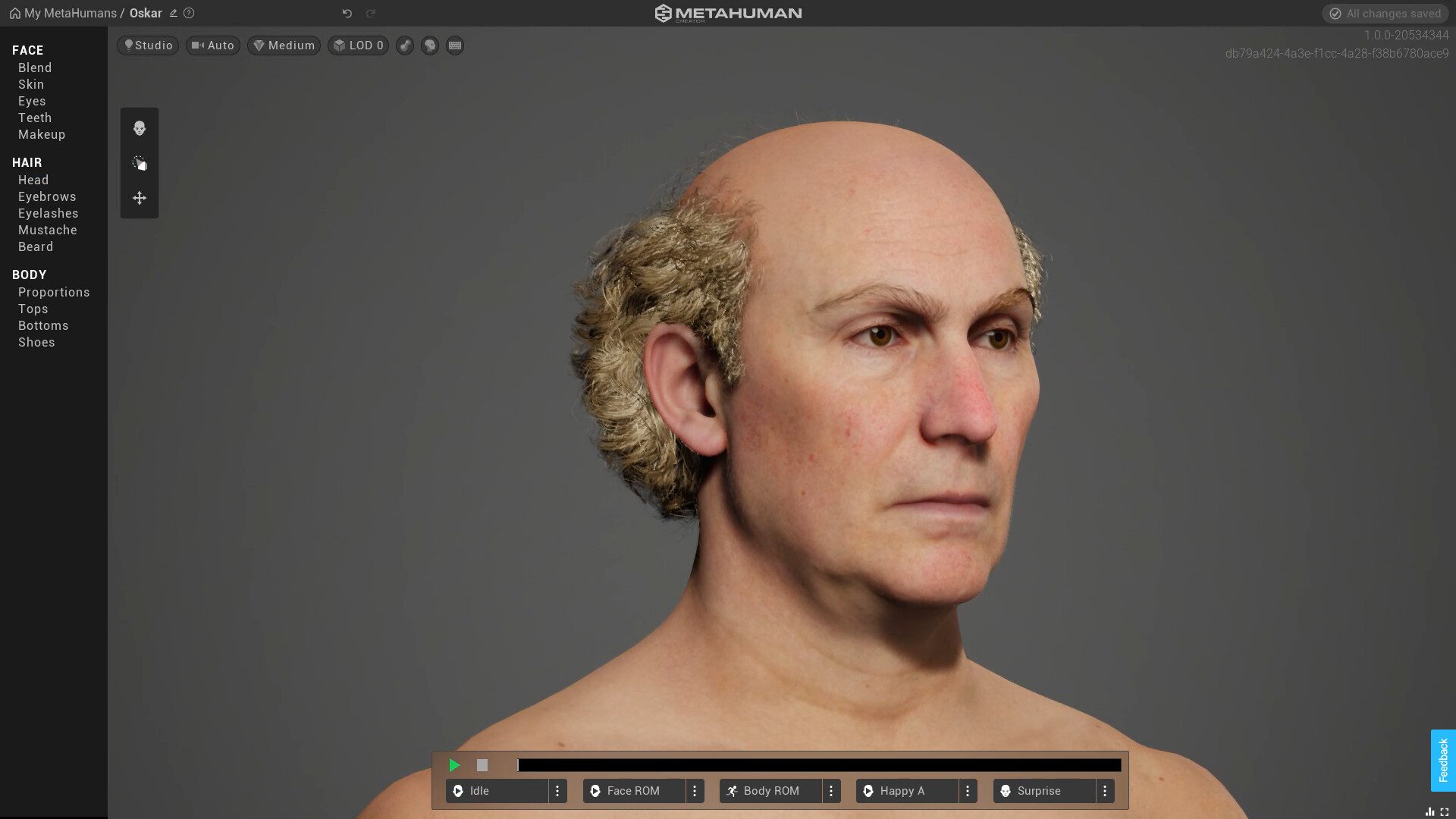Click the animation timeline scrub bar

point(819,765)
